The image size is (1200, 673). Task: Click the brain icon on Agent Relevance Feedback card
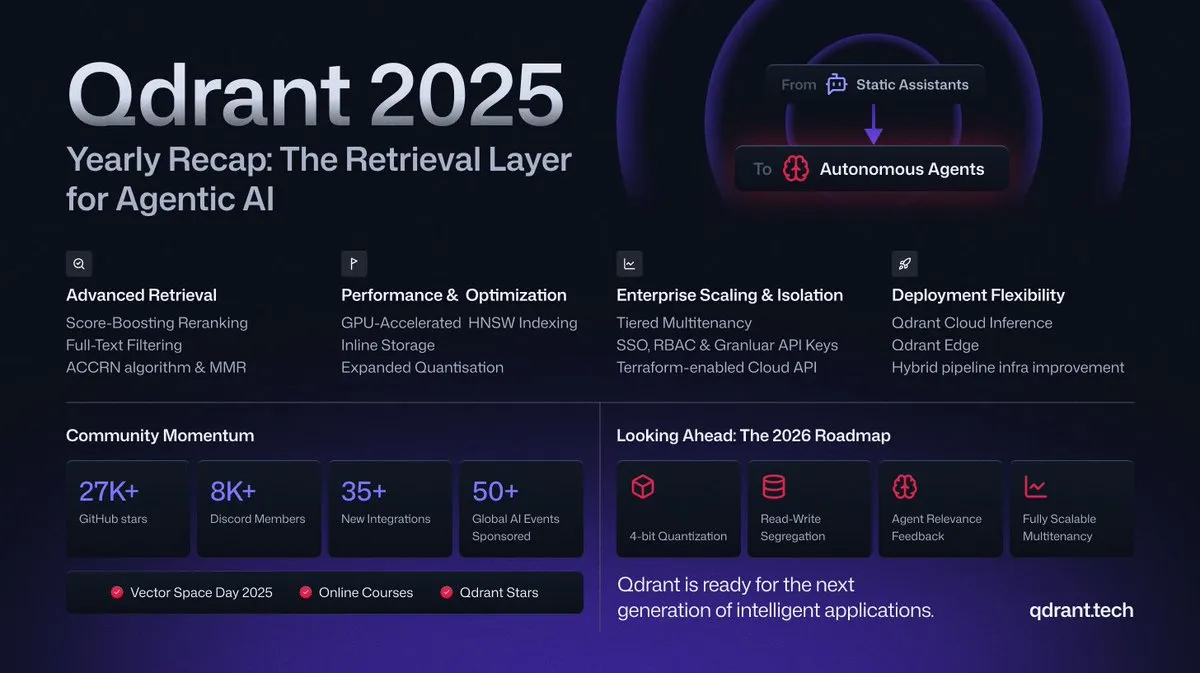pos(904,487)
